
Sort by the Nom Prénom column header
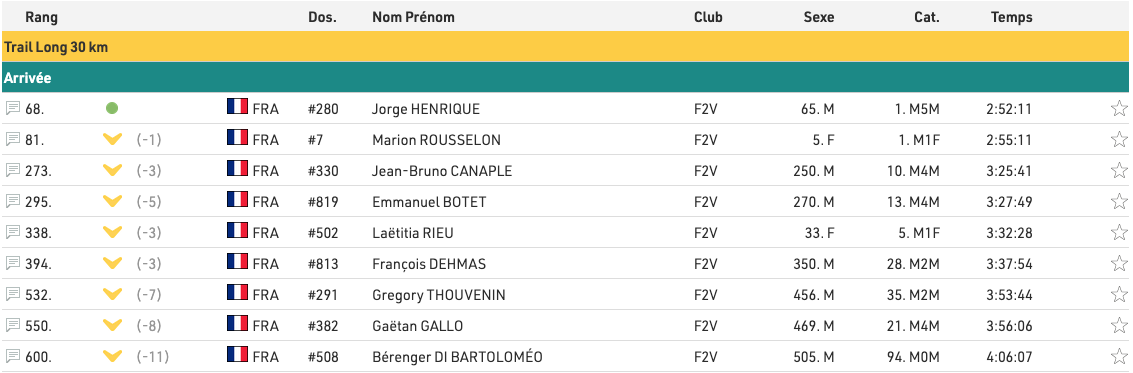pyautogui.click(x=413, y=17)
